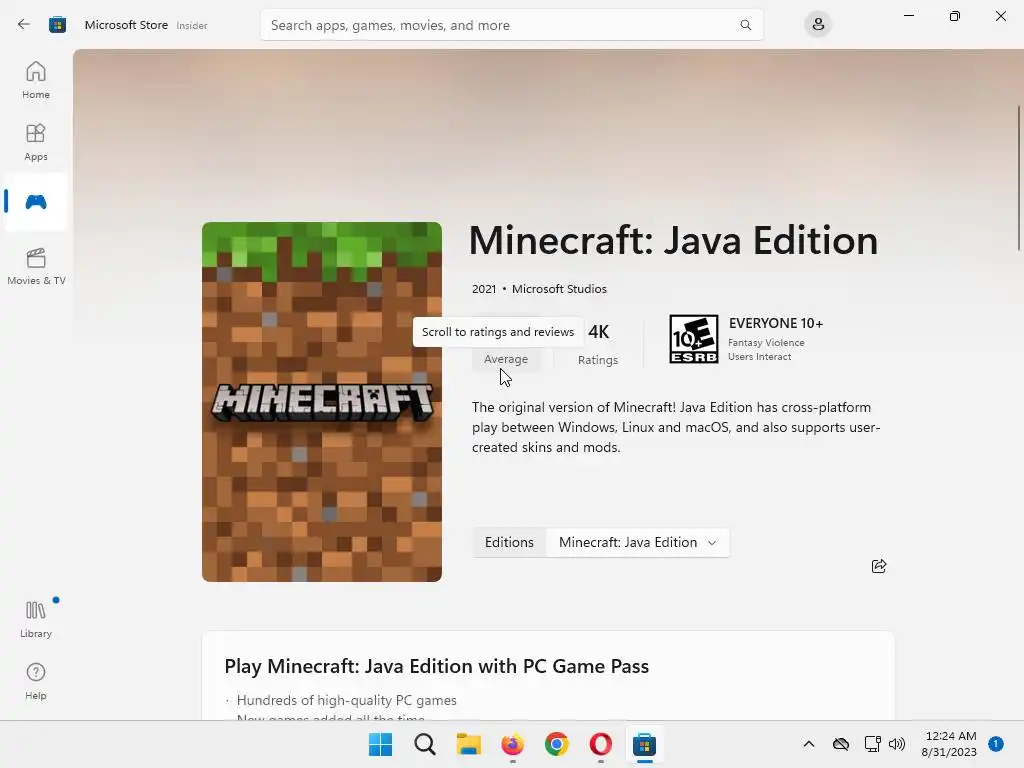Go back using the back arrow
Viewport: 1024px width, 768px height.
tap(24, 25)
